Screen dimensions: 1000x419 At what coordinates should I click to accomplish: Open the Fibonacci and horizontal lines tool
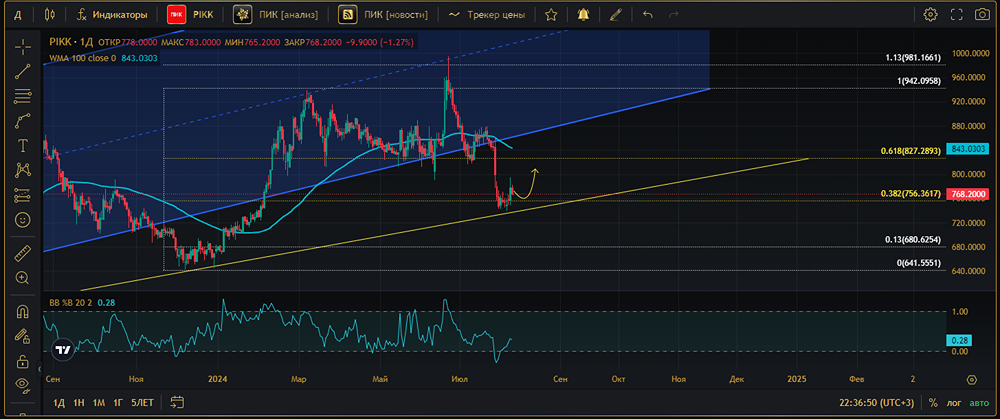[23, 96]
